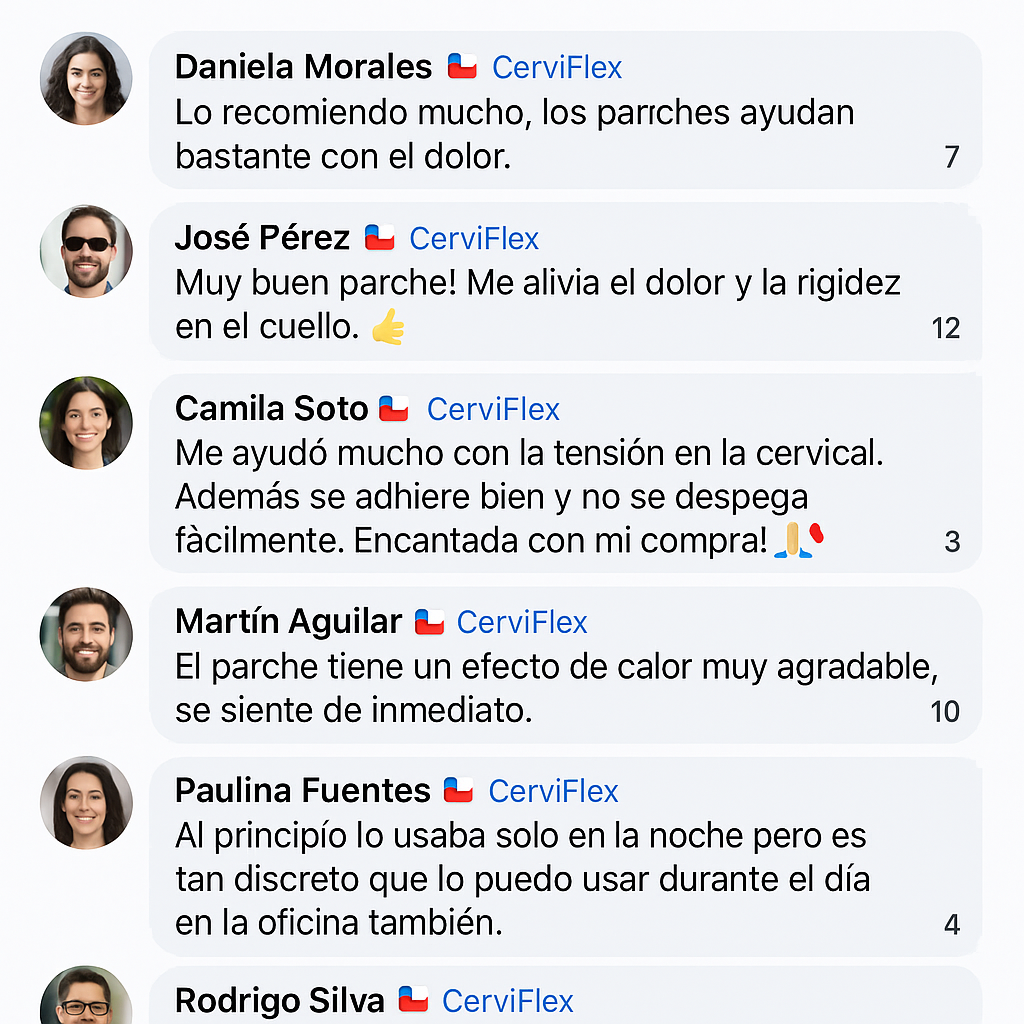
Task: Select Paulina Fuentes's comment text about the office
Action: point(522,879)
